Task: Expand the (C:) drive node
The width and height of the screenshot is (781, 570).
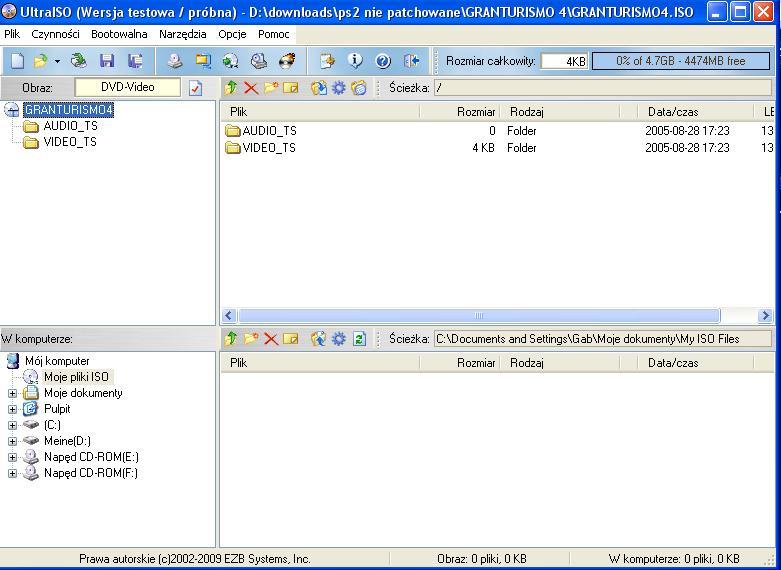Action: pyautogui.click(x=12, y=426)
